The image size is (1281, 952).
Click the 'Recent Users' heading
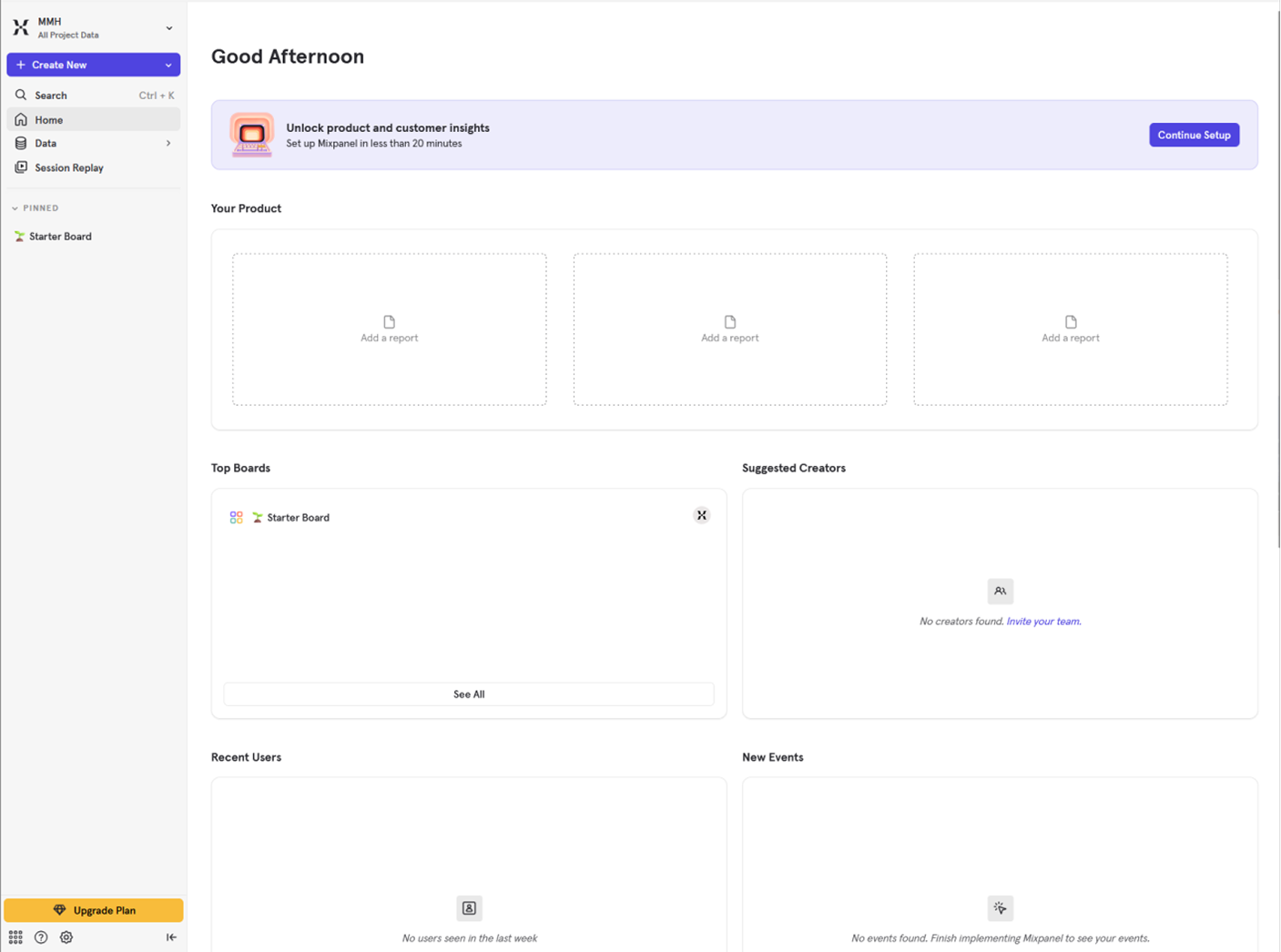(x=246, y=757)
